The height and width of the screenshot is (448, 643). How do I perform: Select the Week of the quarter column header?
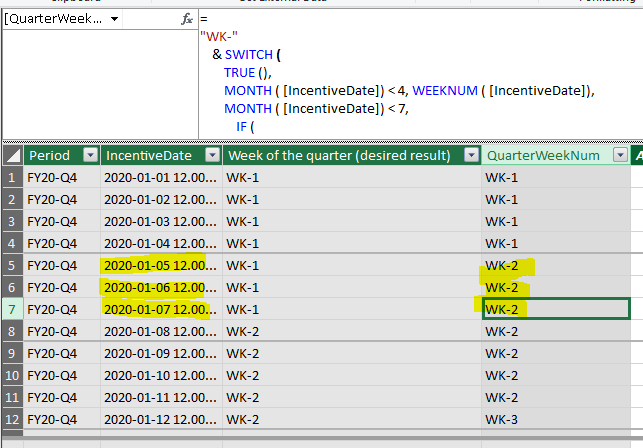[x=339, y=155]
